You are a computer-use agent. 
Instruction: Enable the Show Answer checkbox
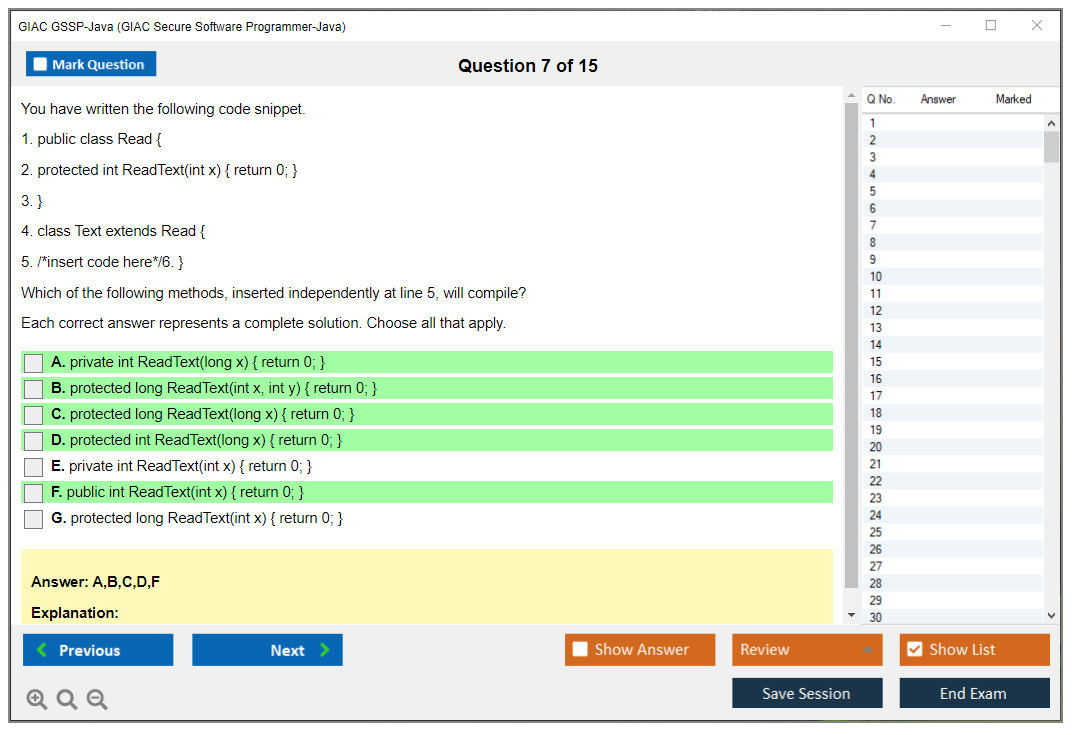(581, 649)
